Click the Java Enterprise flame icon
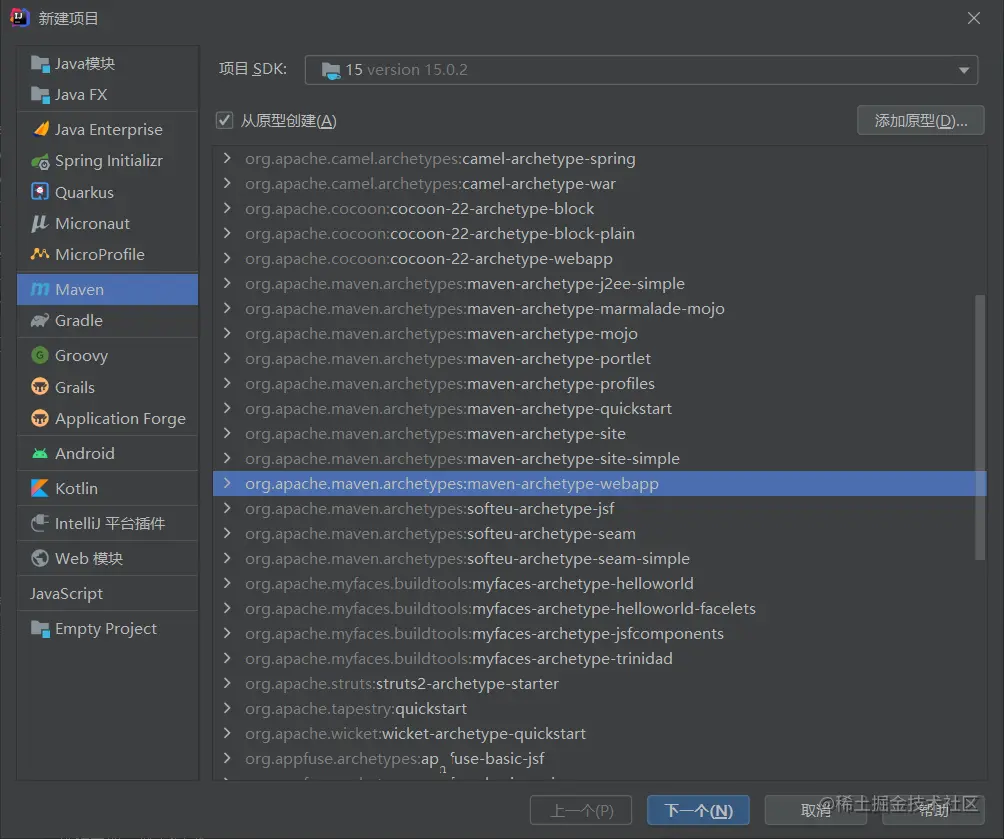The image size is (1004, 839). 40,129
